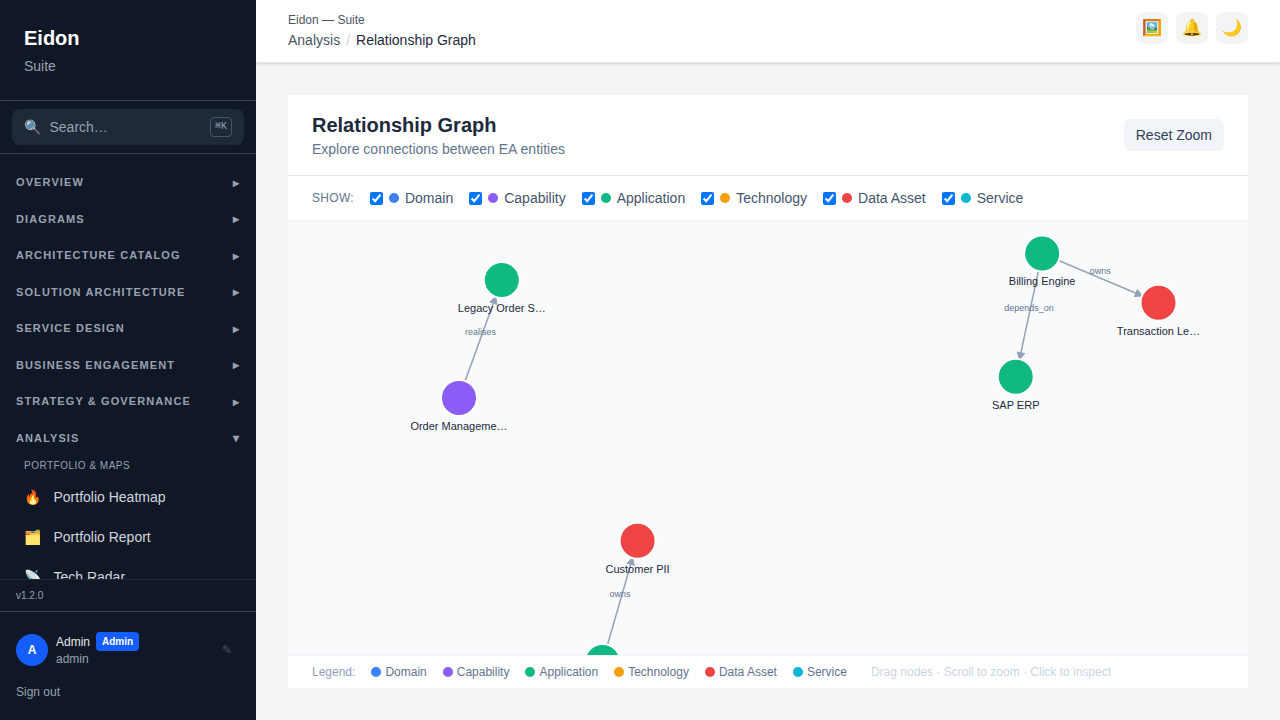Image resolution: width=1280 pixels, height=720 pixels.
Task: Open Portfolio Heatmap page
Action: (128, 497)
